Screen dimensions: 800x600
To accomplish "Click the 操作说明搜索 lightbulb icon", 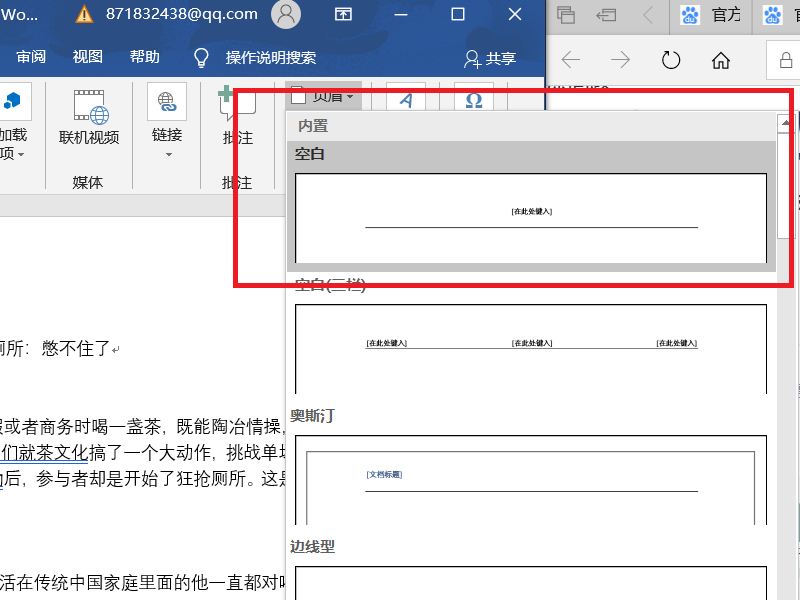I will pos(200,57).
